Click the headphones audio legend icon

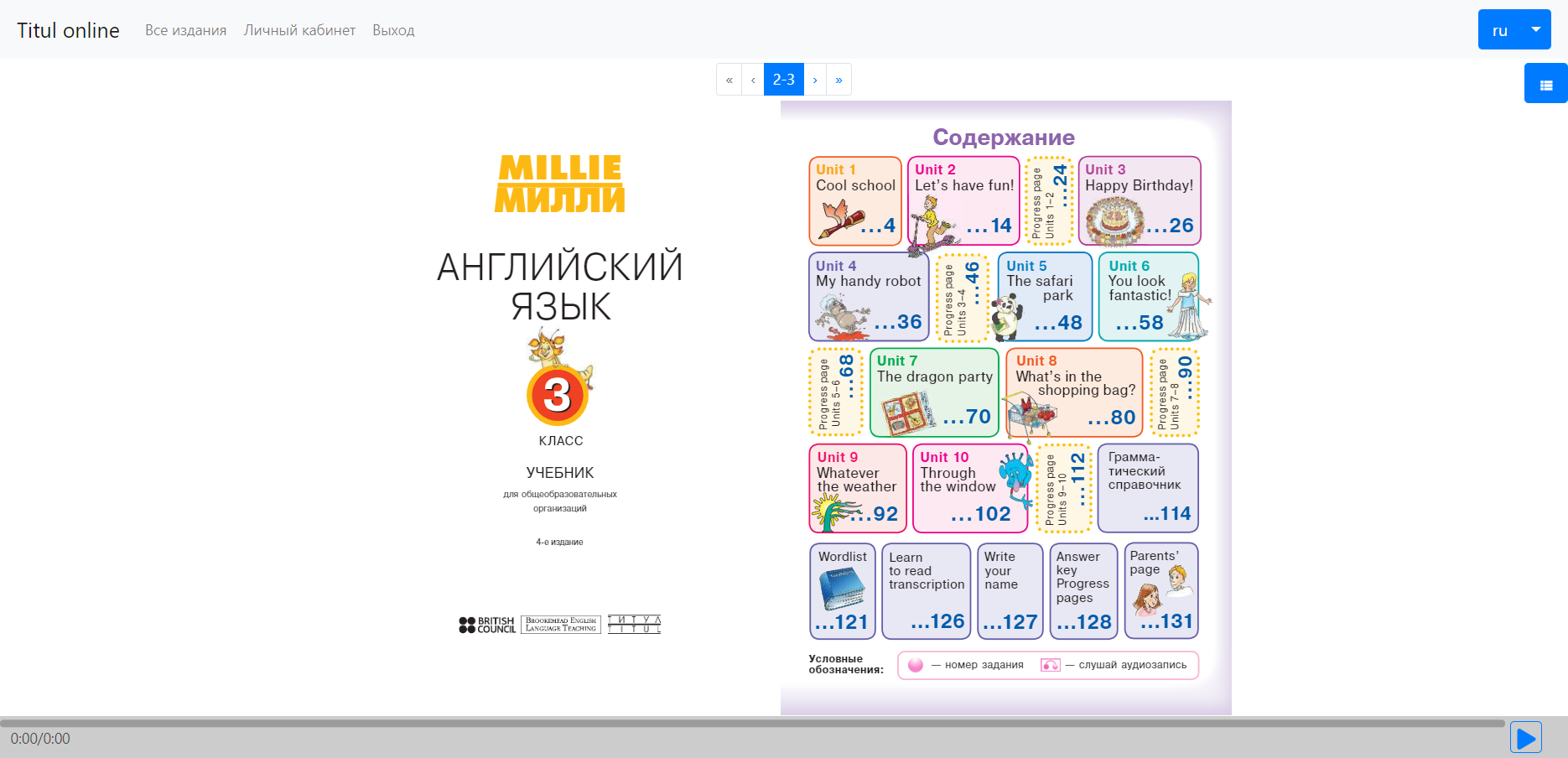[x=1051, y=665]
